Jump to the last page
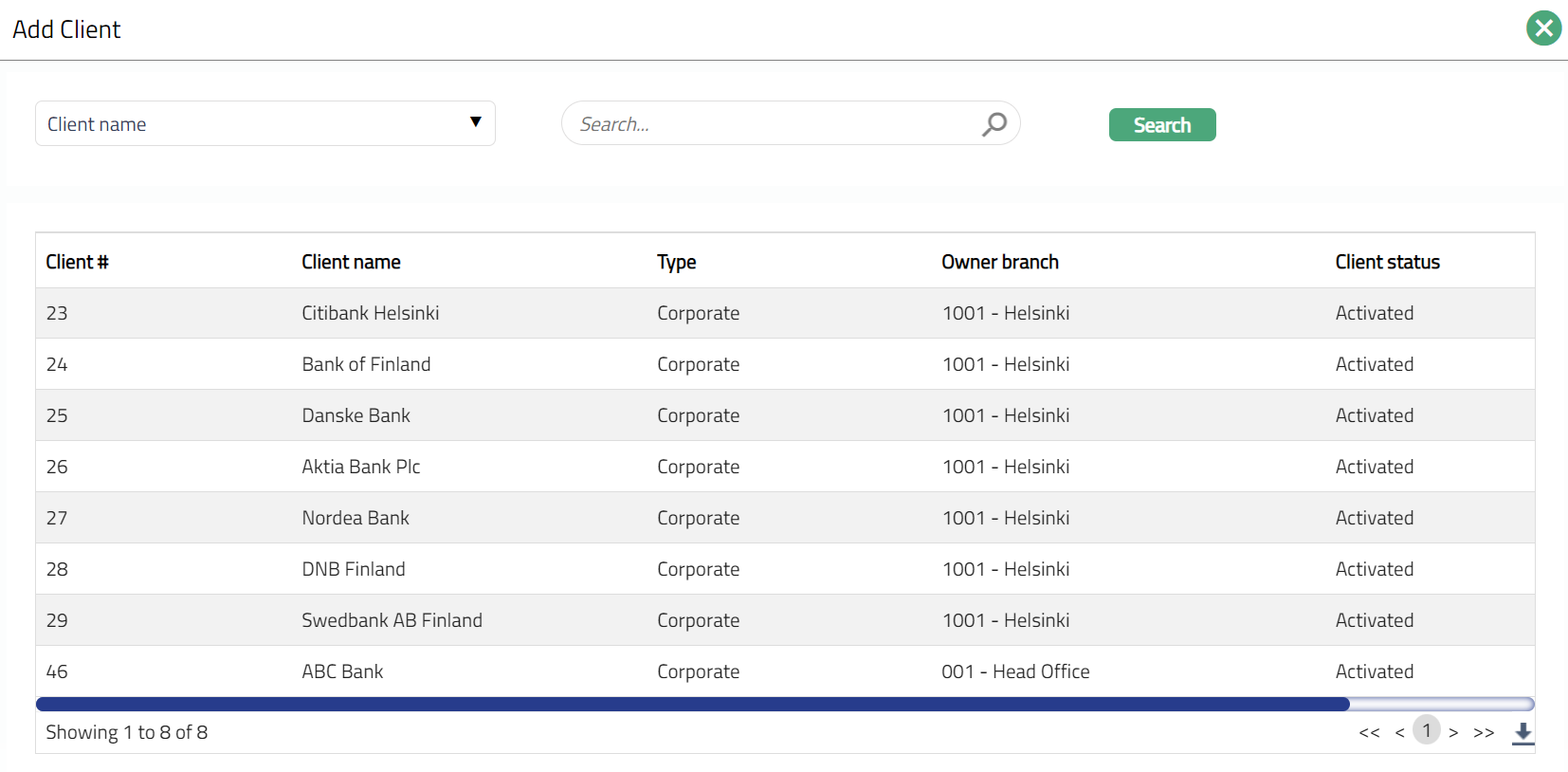The width and height of the screenshot is (1568, 772). [x=1484, y=732]
